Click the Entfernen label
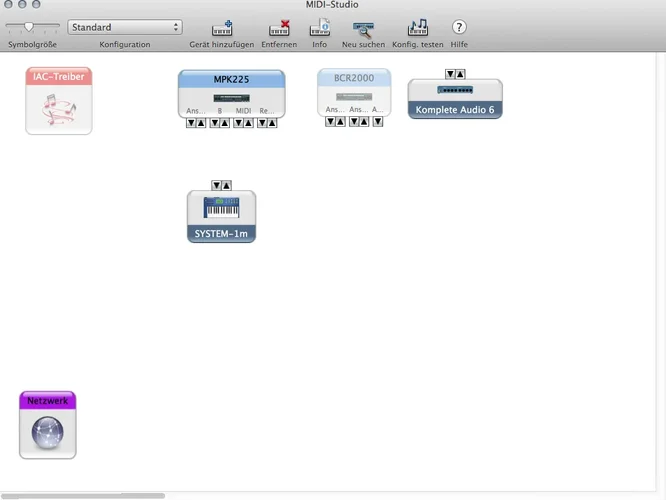 [279, 44]
